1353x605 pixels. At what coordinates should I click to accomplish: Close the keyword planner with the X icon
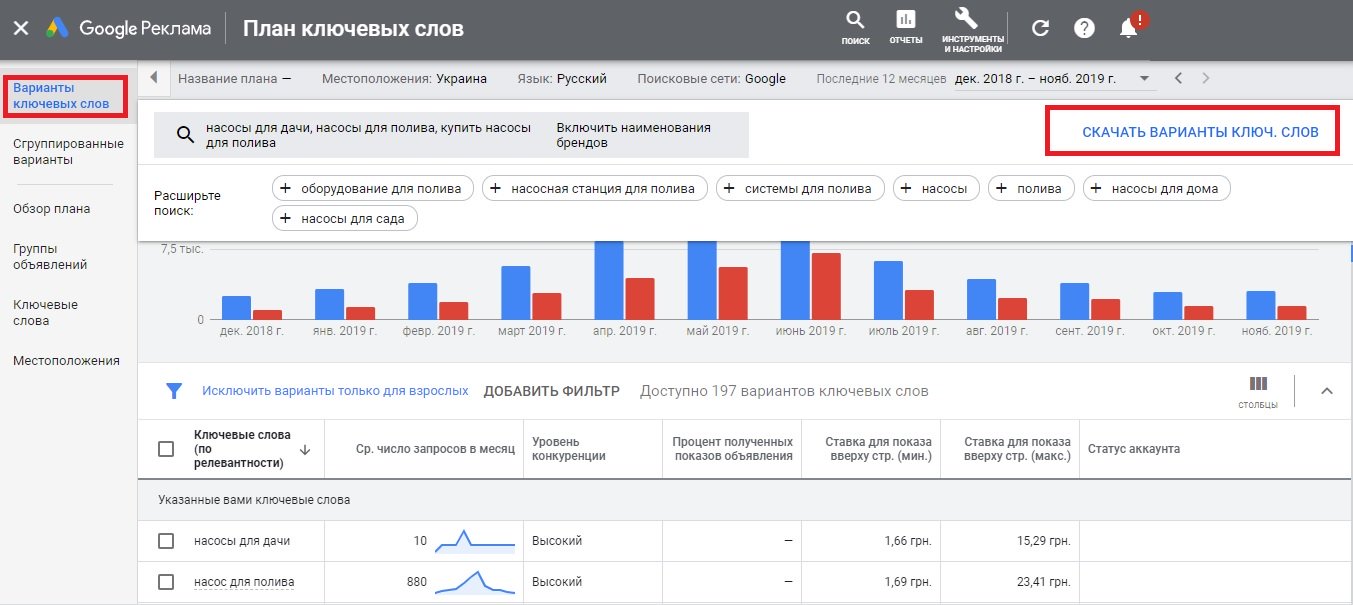point(20,28)
